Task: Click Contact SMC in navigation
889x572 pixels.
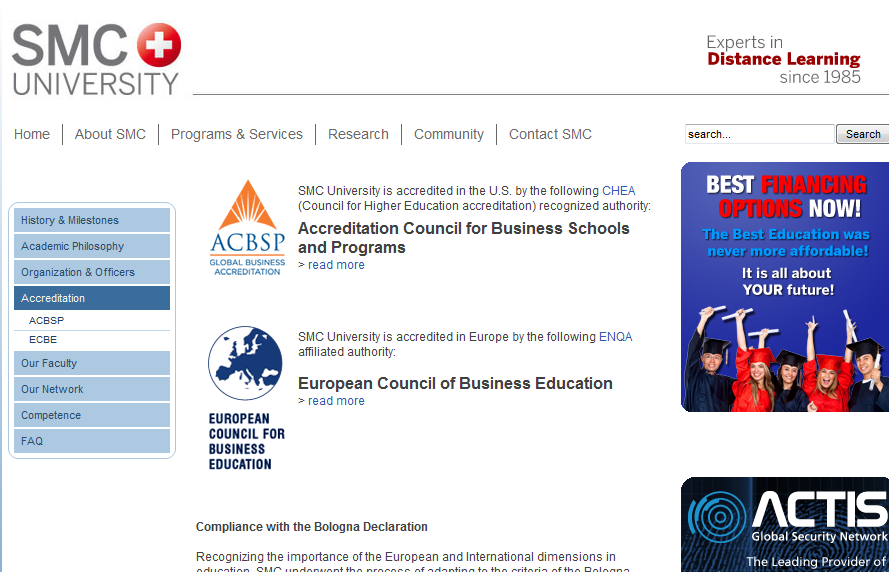Action: (x=550, y=134)
